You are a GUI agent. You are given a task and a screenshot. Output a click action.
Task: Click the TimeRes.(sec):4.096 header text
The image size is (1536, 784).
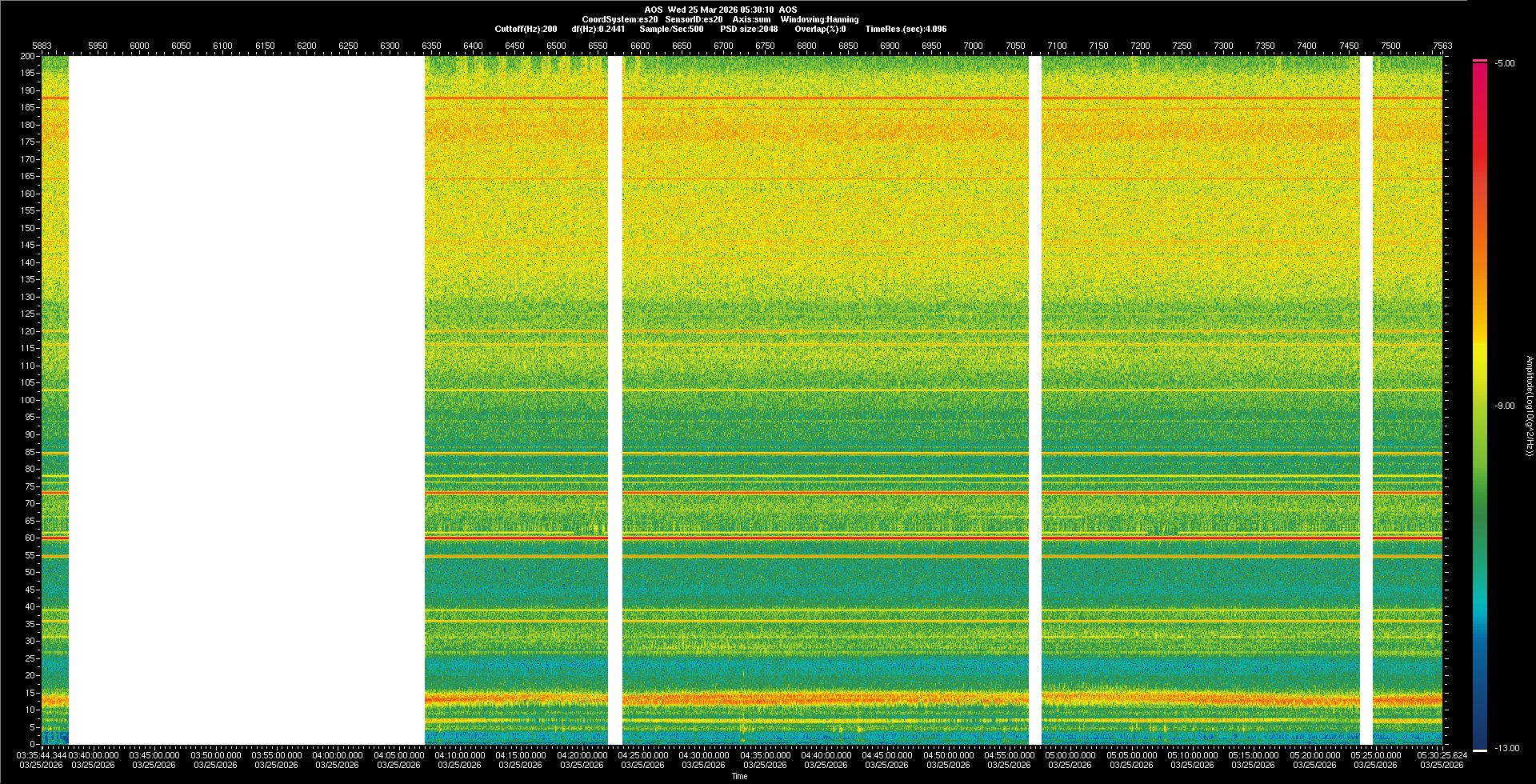pos(906,29)
